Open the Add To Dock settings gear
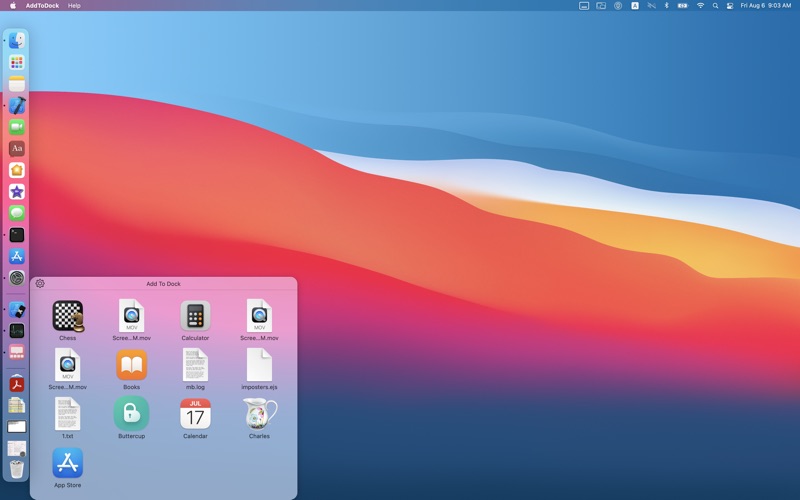Image resolution: width=800 pixels, height=500 pixels. [40, 284]
